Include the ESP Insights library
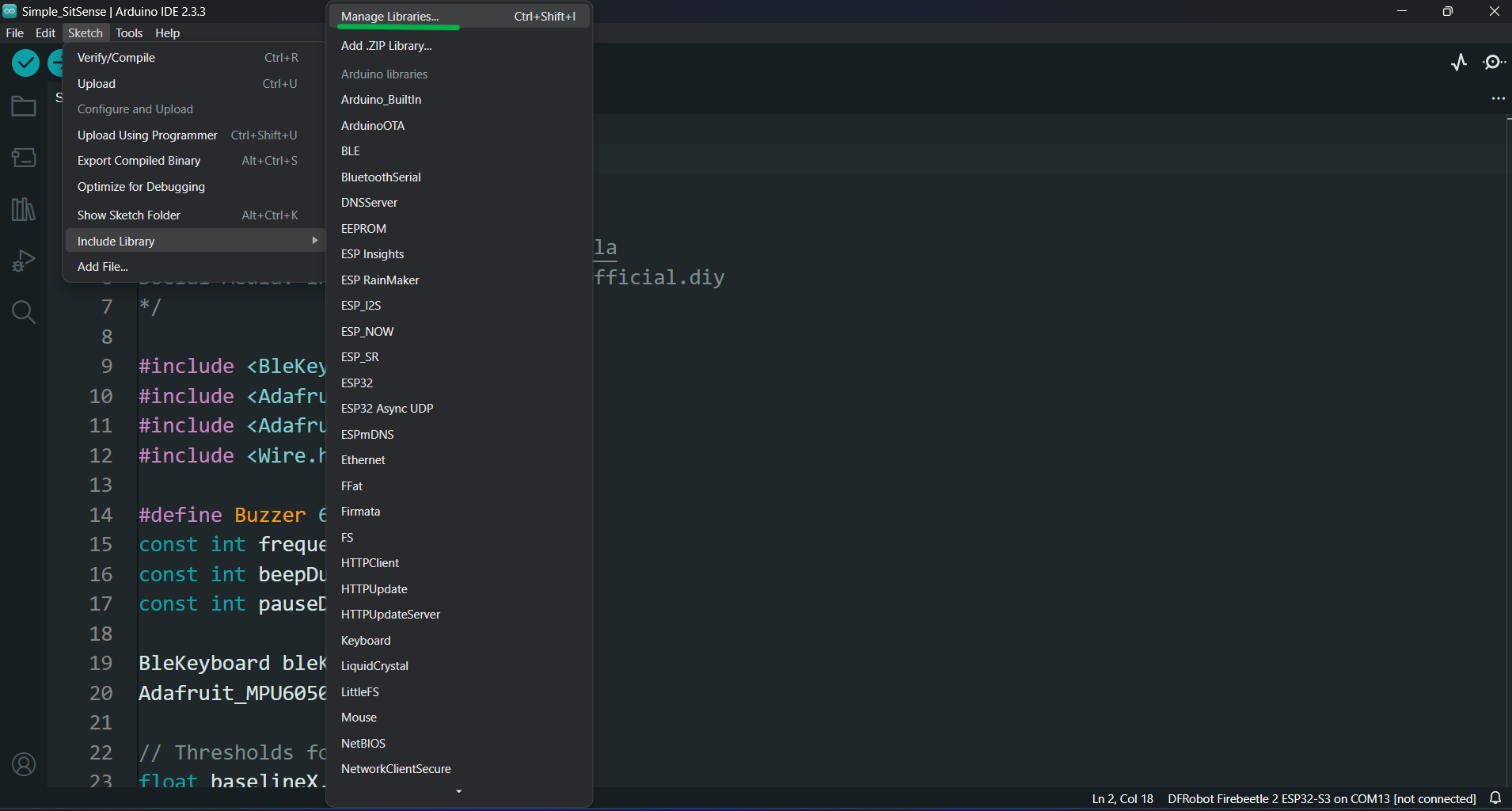The image size is (1512, 811). click(459, 254)
